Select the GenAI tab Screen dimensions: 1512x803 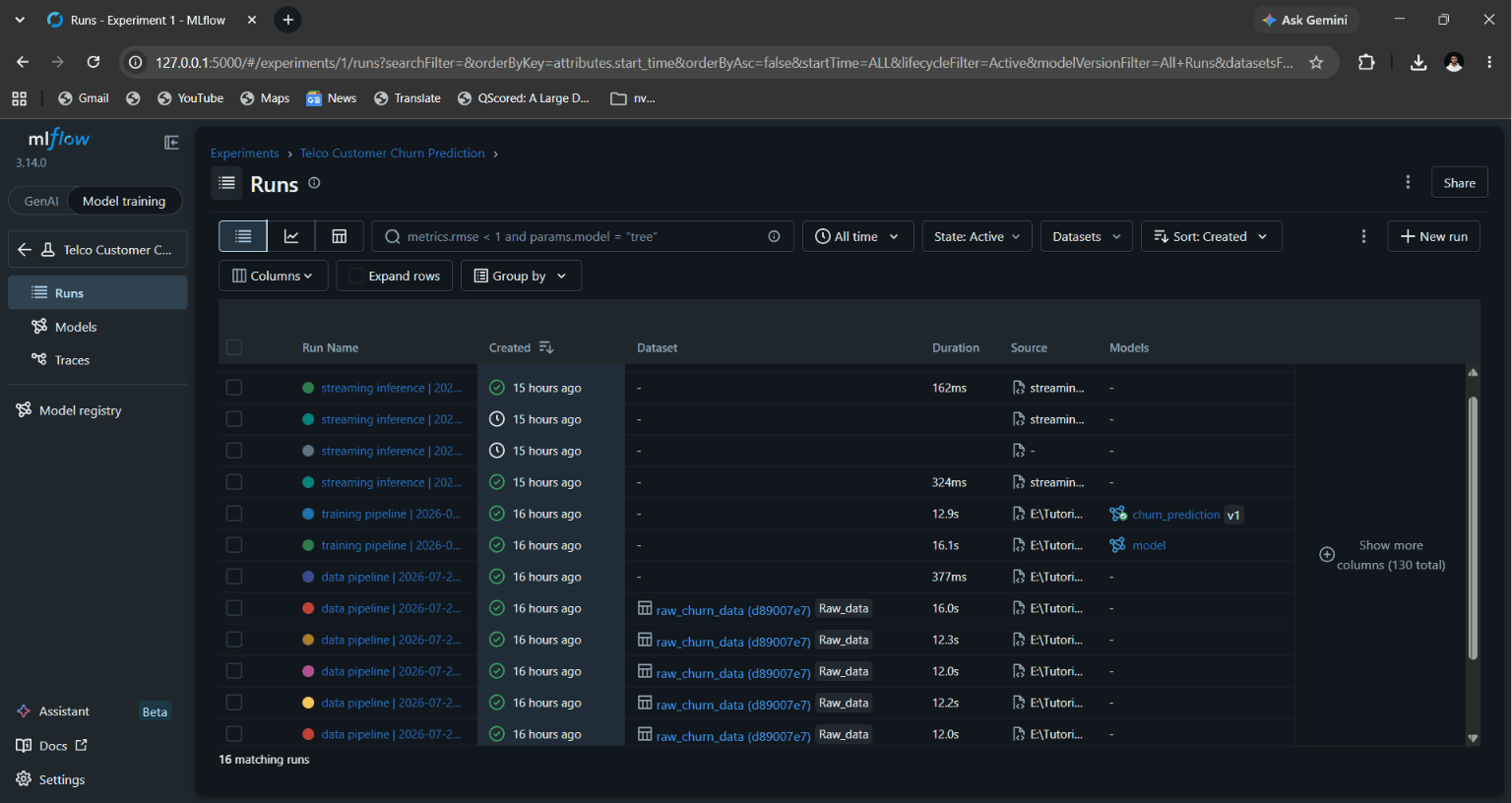point(41,201)
